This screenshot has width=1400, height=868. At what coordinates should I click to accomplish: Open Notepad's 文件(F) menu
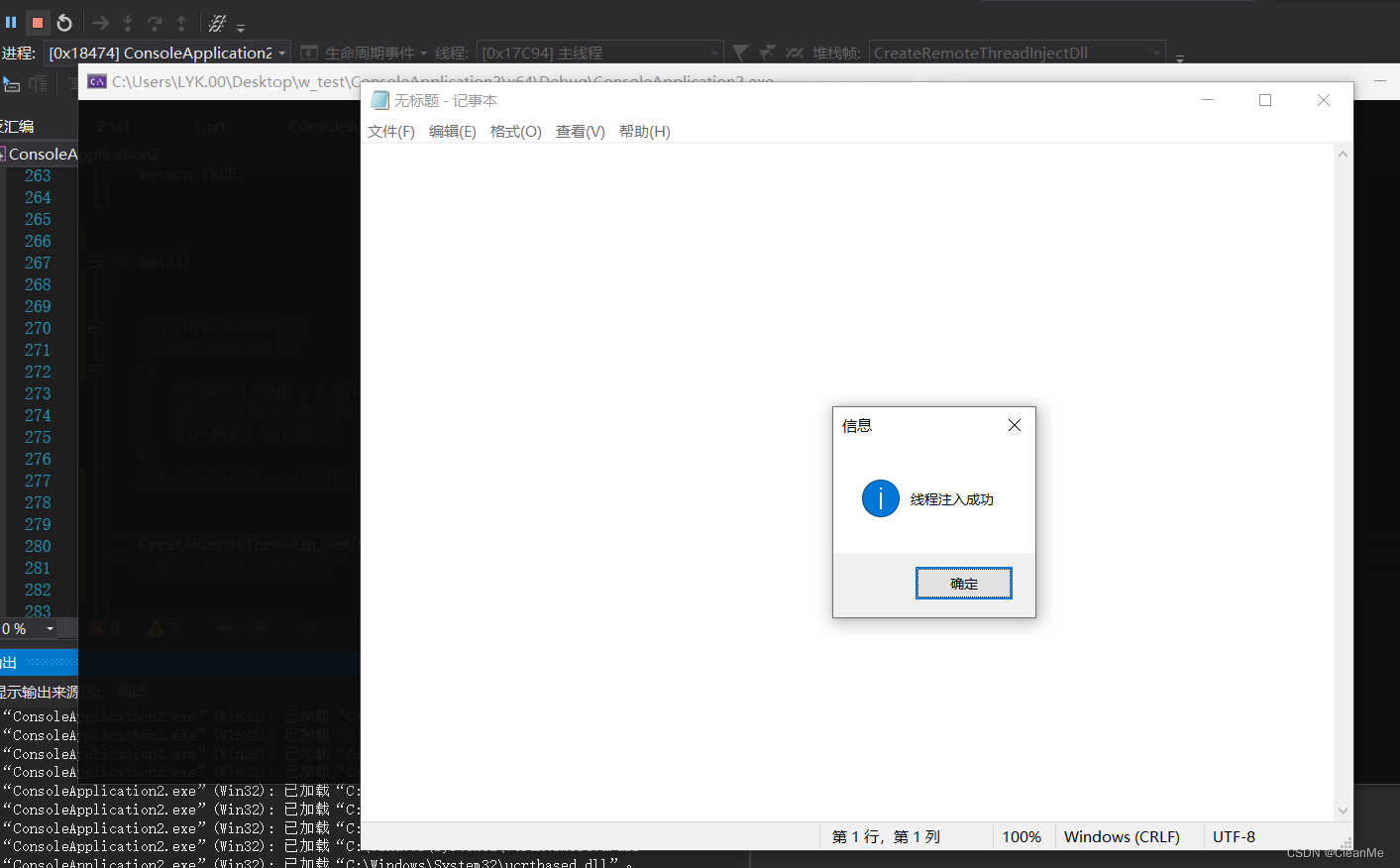(391, 132)
